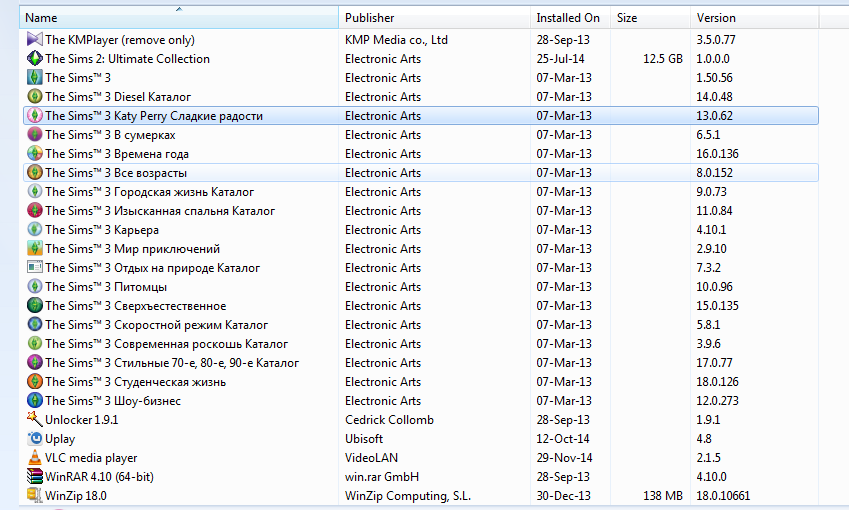Sort programs by Version column header
This screenshot has height=510, width=849.
pos(754,17)
